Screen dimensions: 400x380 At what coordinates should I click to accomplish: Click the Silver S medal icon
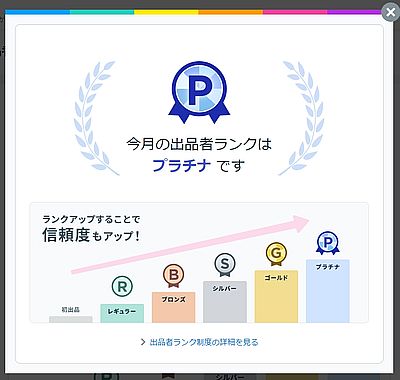(225, 265)
